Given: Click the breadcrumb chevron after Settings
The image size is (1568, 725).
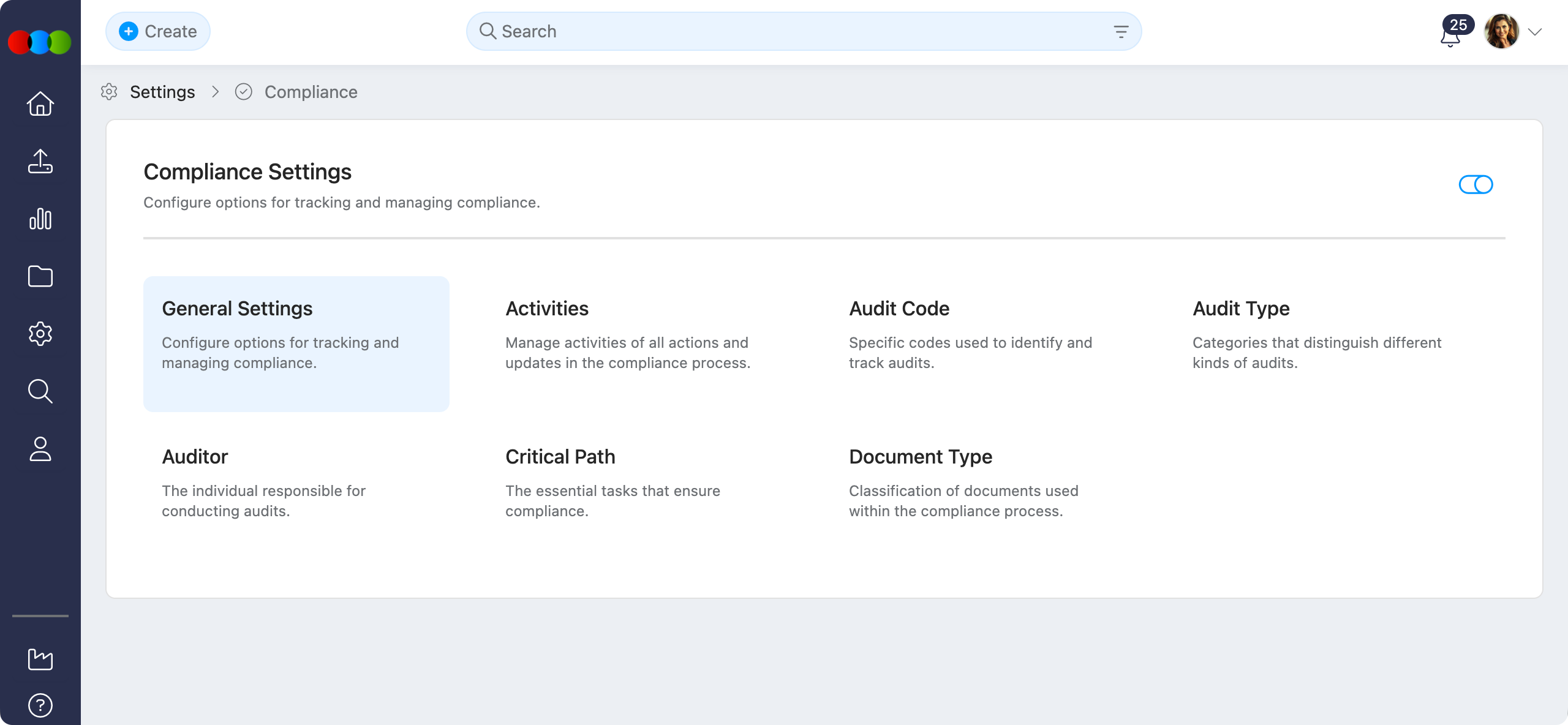Looking at the screenshot, I should pos(215,92).
